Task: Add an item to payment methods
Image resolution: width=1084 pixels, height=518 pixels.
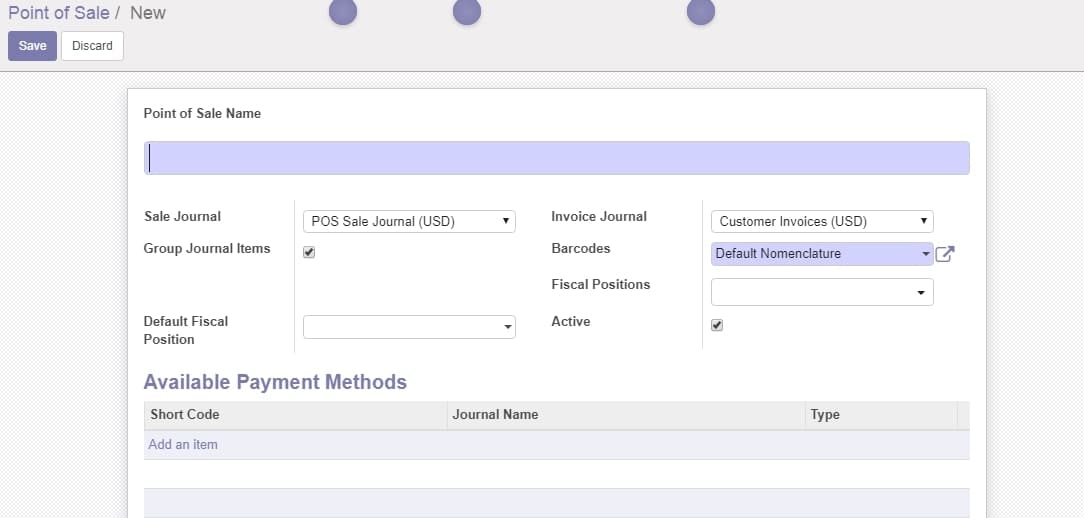Action: coord(183,445)
